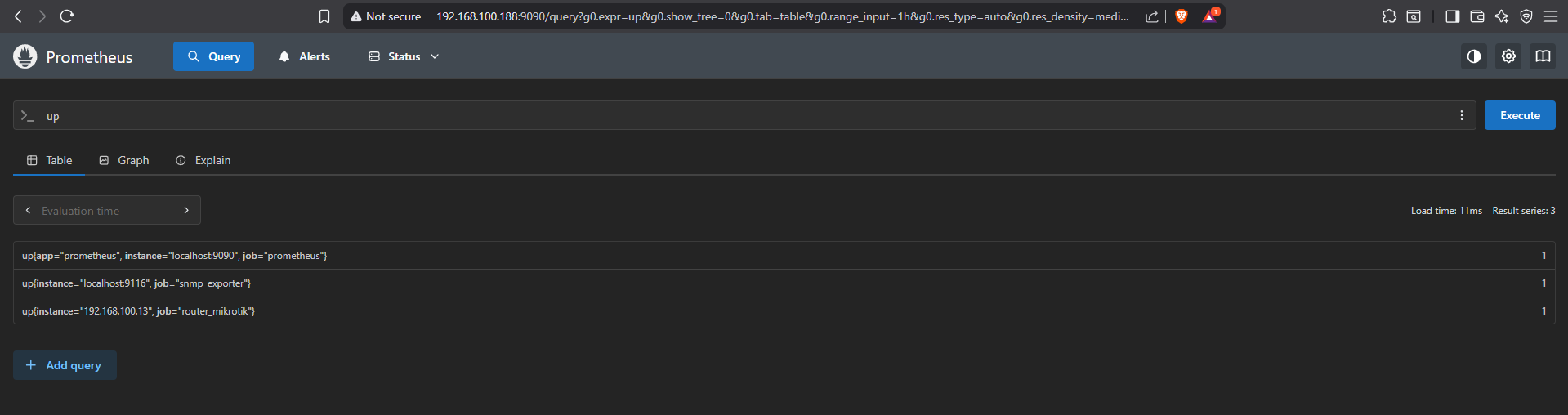The image size is (1568, 415).
Task: Open the Alerts page
Action: (304, 56)
